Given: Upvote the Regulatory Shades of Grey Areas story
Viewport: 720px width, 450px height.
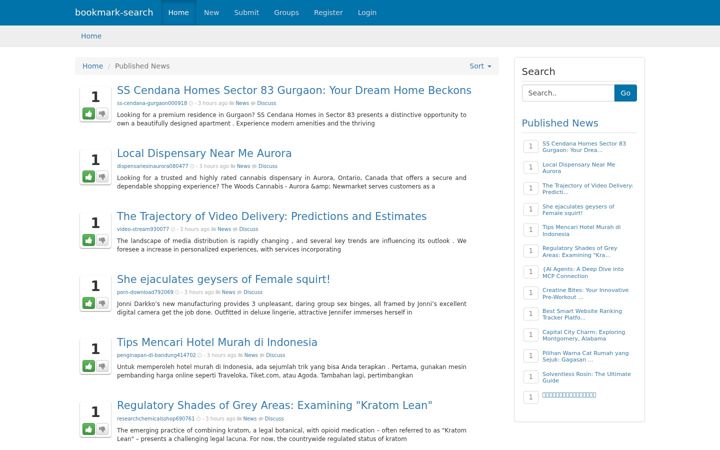Looking at the screenshot, I should [89, 429].
